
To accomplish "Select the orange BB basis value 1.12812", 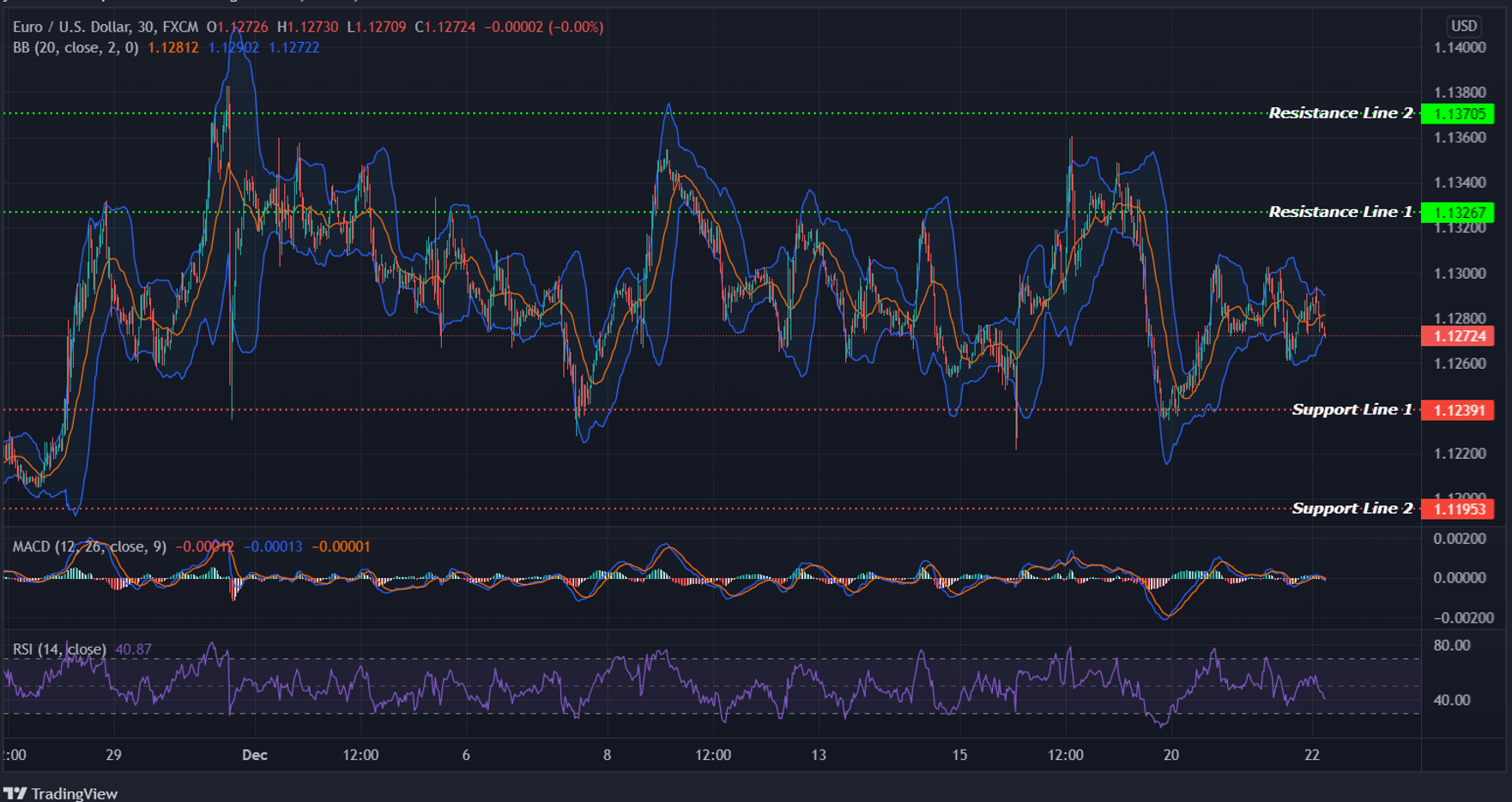I will 172,48.
